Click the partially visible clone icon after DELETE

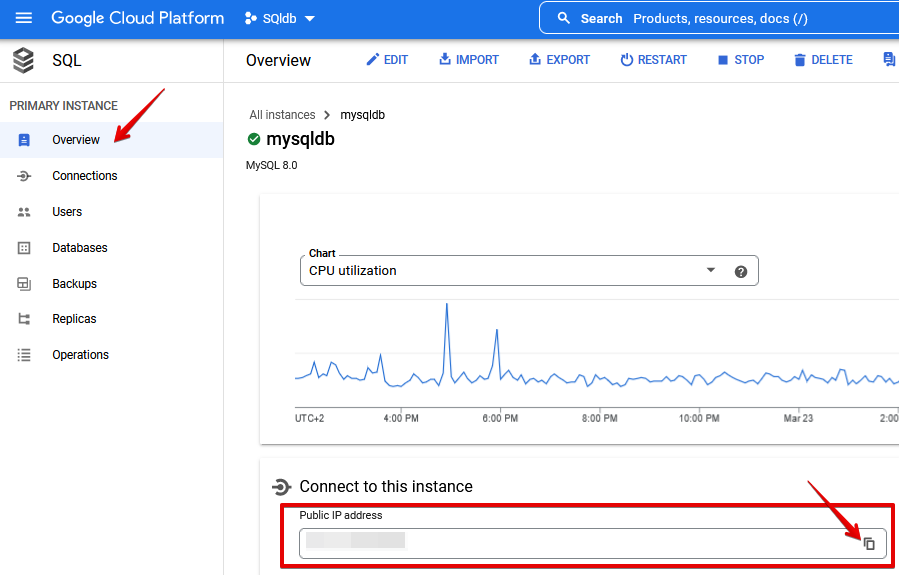click(x=889, y=59)
